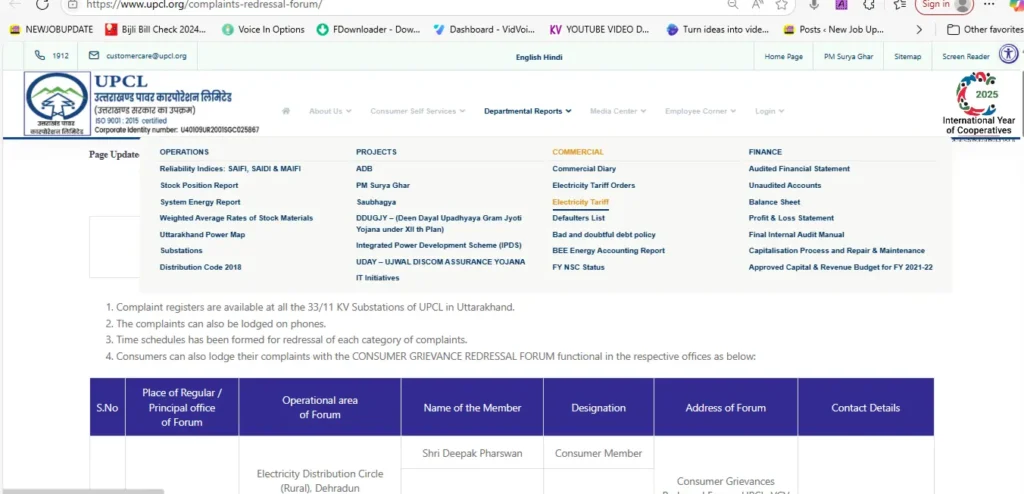Open BEE Energy Accounting Report
This screenshot has width=1024, height=494.
coord(608,251)
